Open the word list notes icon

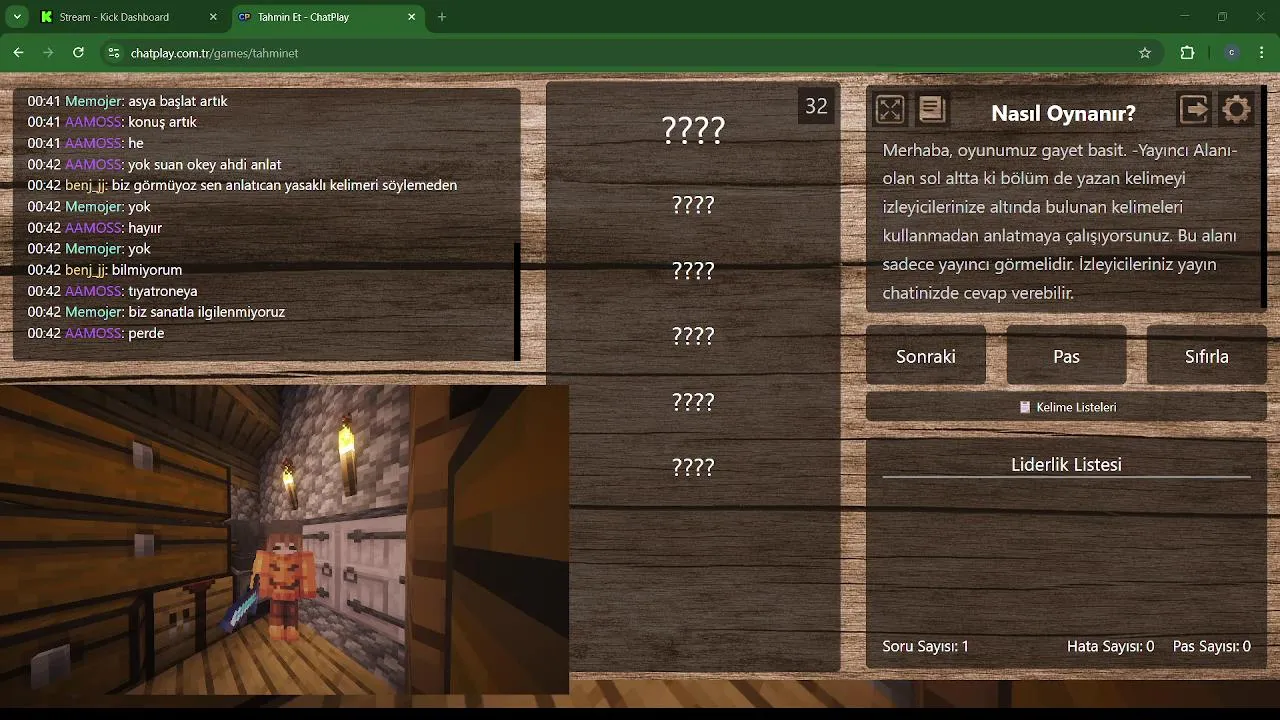(x=931, y=109)
